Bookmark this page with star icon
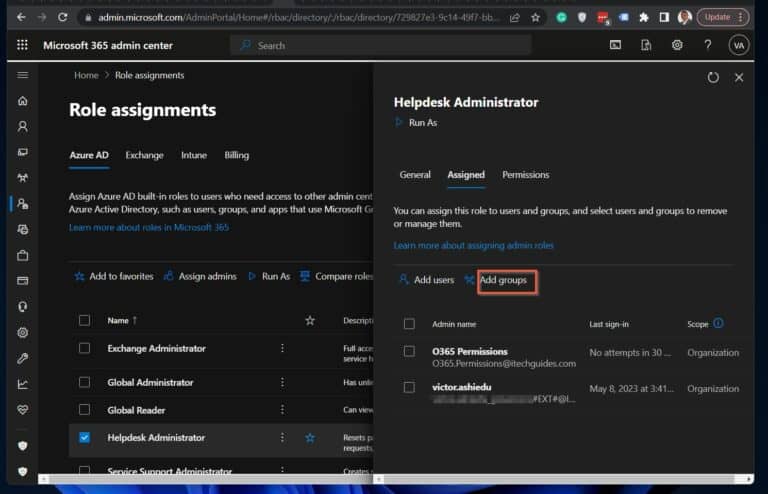The width and height of the screenshot is (768, 494). pos(535,18)
